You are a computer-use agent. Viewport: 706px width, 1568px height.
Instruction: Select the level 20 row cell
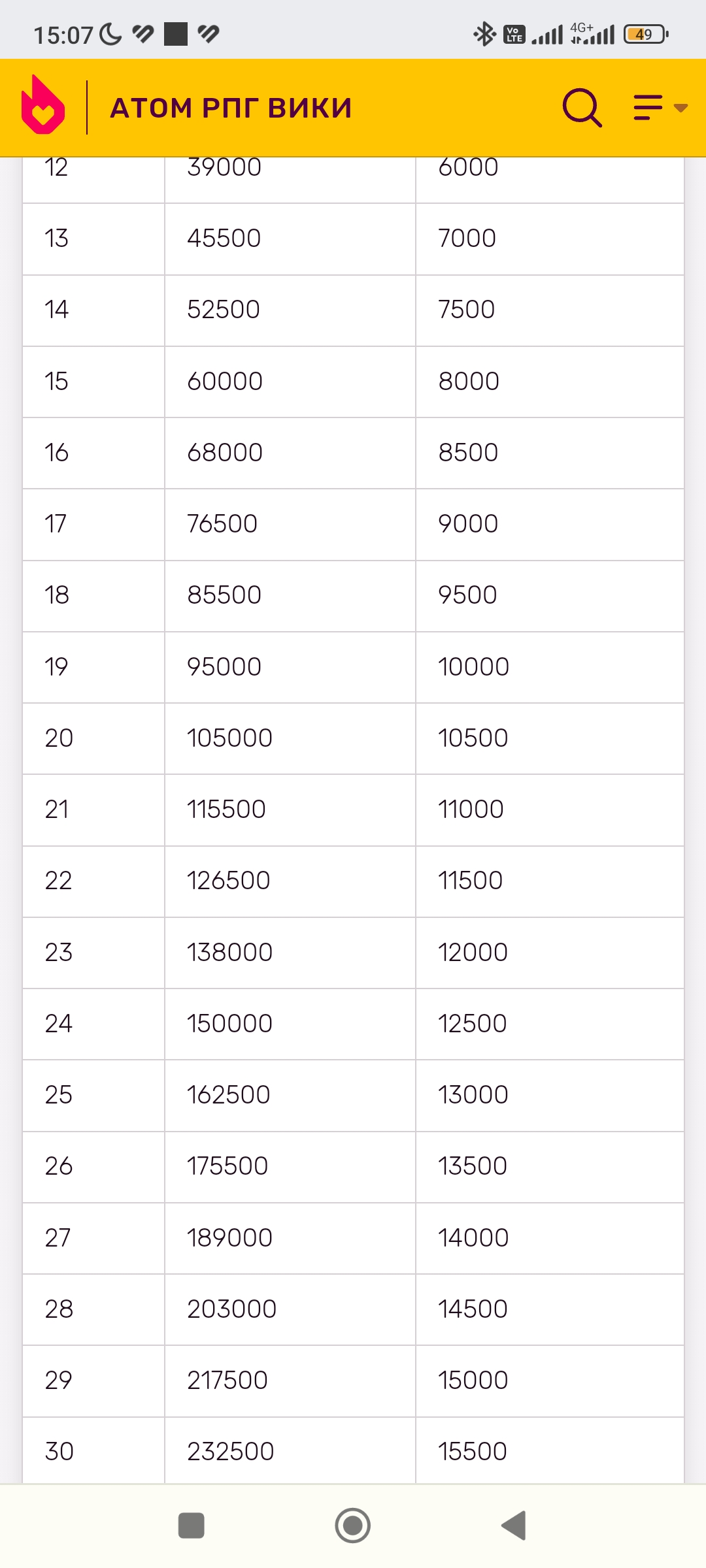click(59, 738)
